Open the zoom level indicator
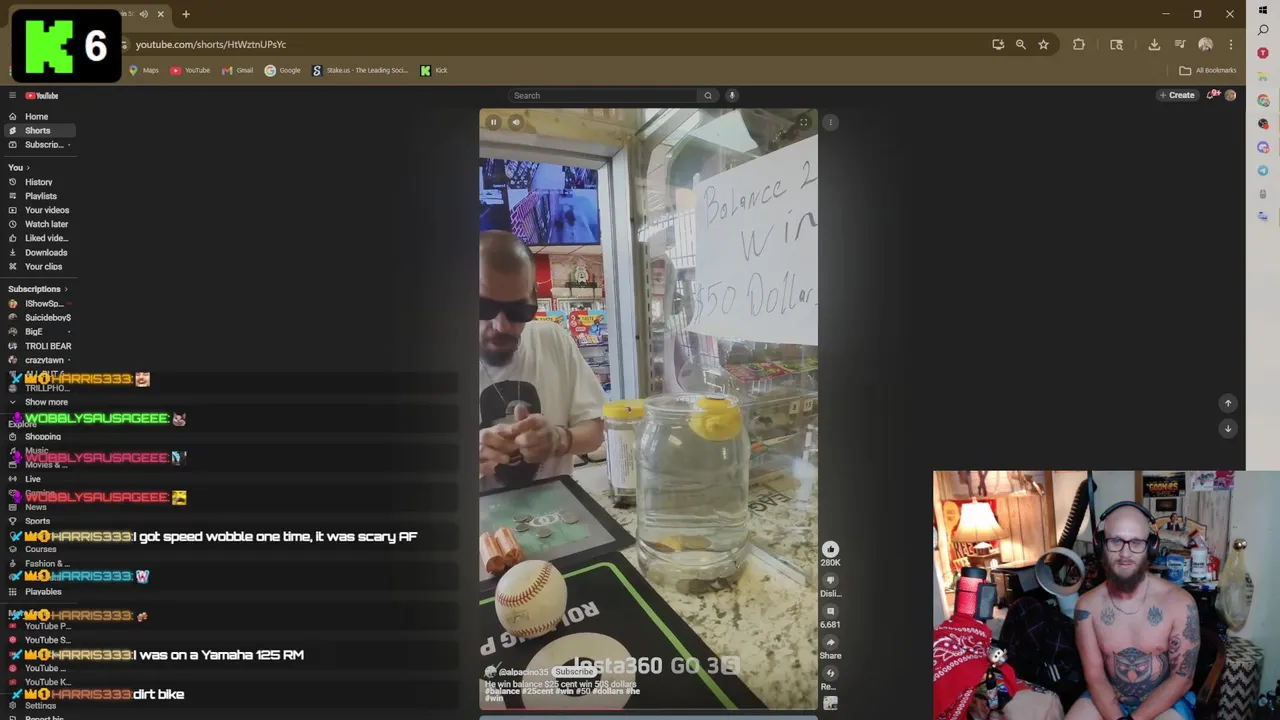 (x=1021, y=45)
